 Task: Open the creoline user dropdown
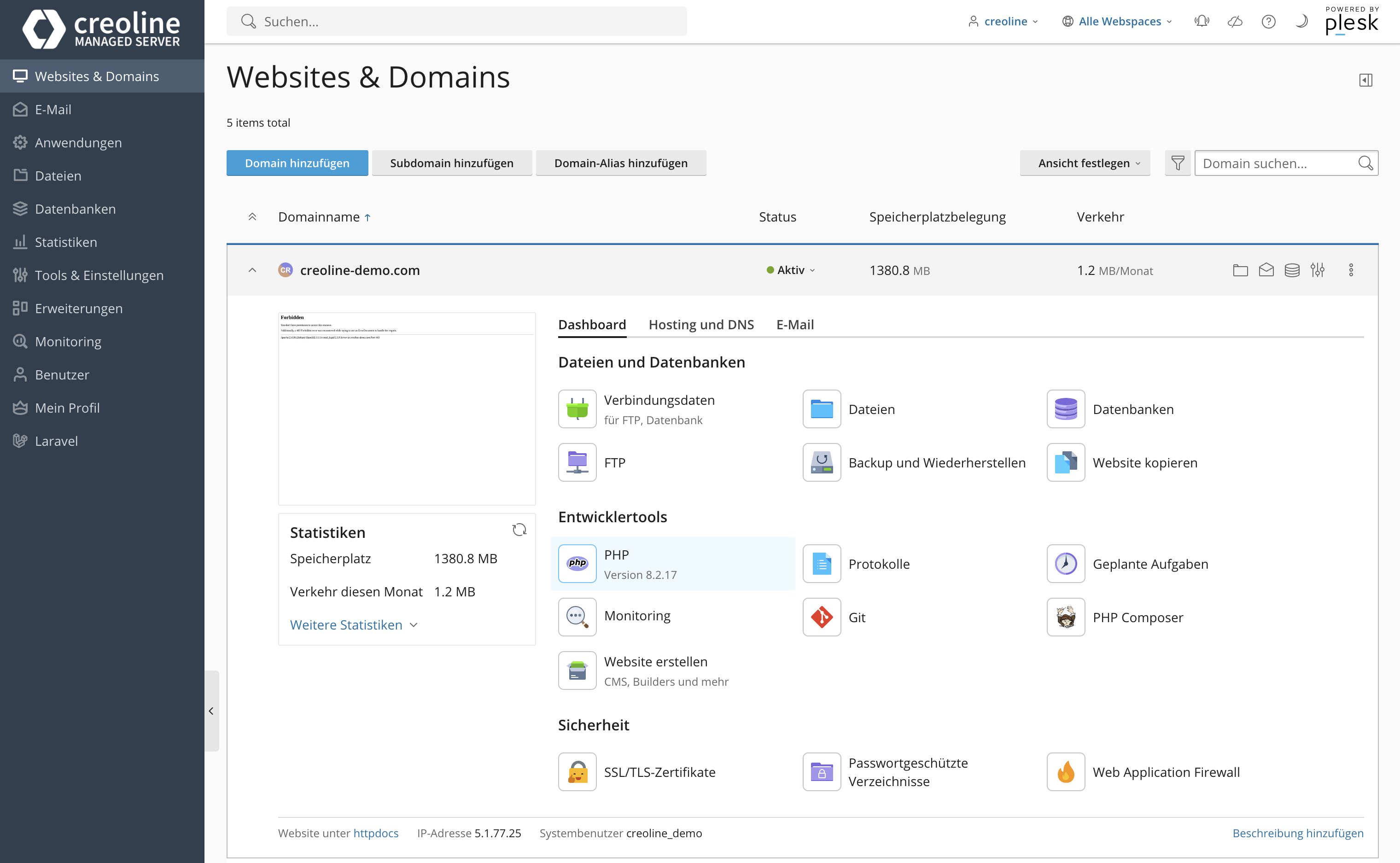point(1003,22)
